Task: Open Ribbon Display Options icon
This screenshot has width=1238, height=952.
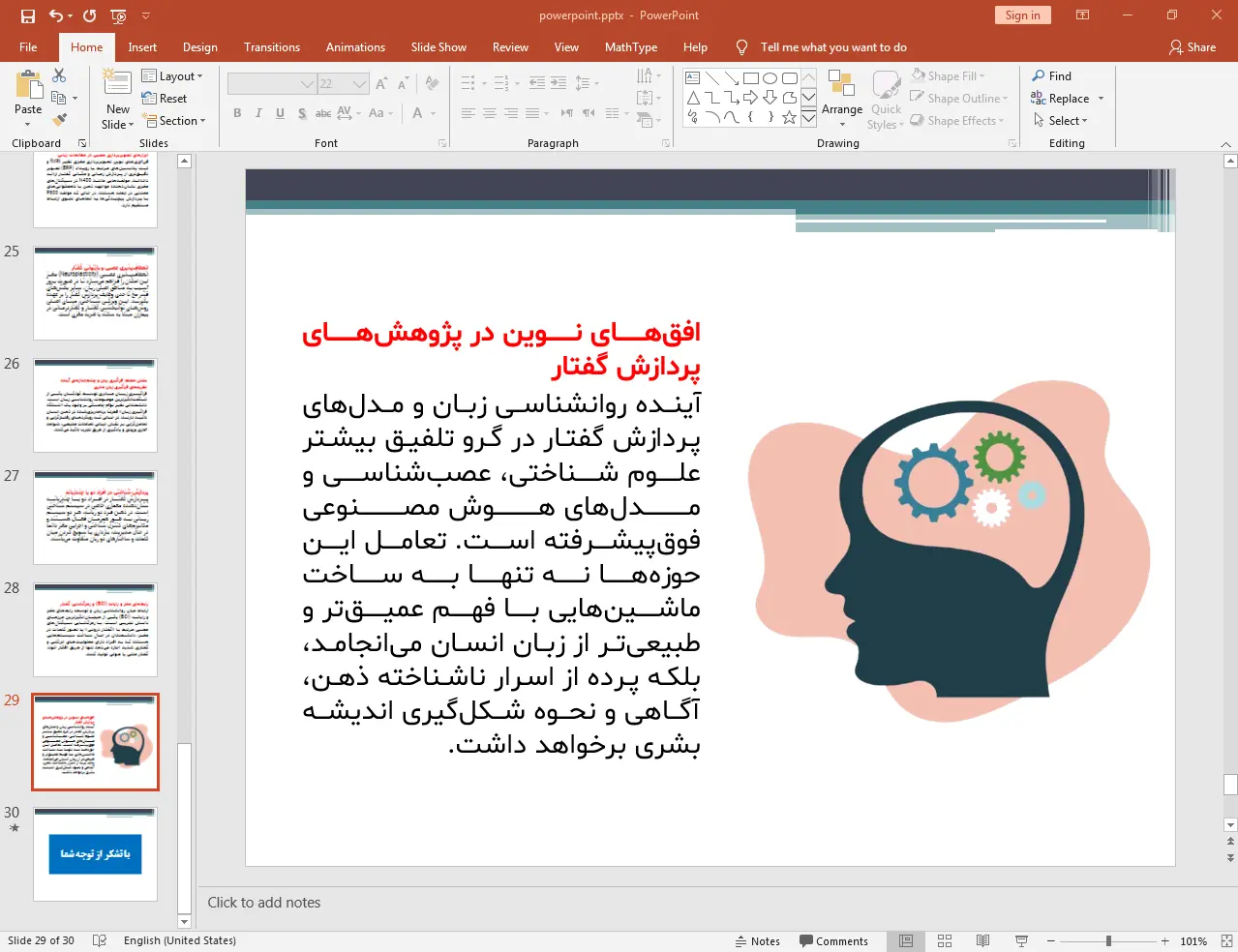Action: (1083, 15)
